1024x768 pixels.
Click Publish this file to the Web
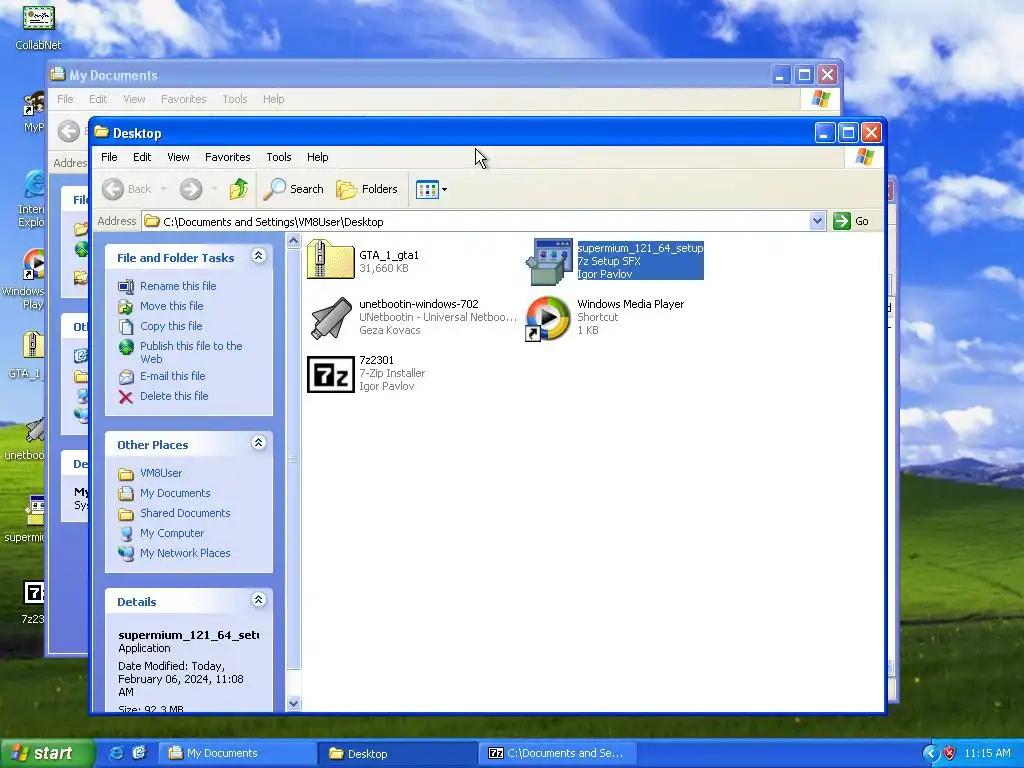click(x=191, y=352)
